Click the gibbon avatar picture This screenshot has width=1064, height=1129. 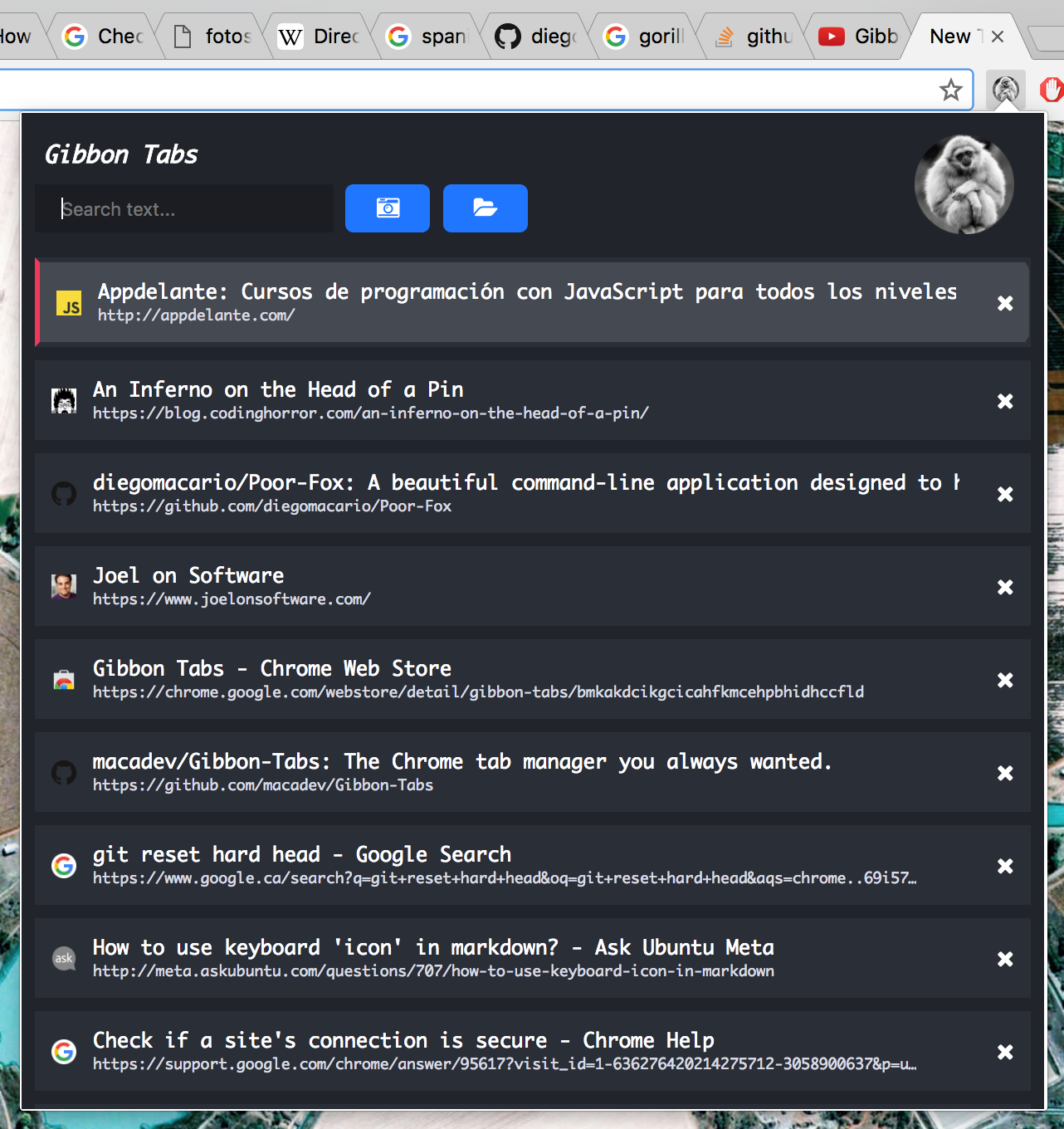pos(964,184)
